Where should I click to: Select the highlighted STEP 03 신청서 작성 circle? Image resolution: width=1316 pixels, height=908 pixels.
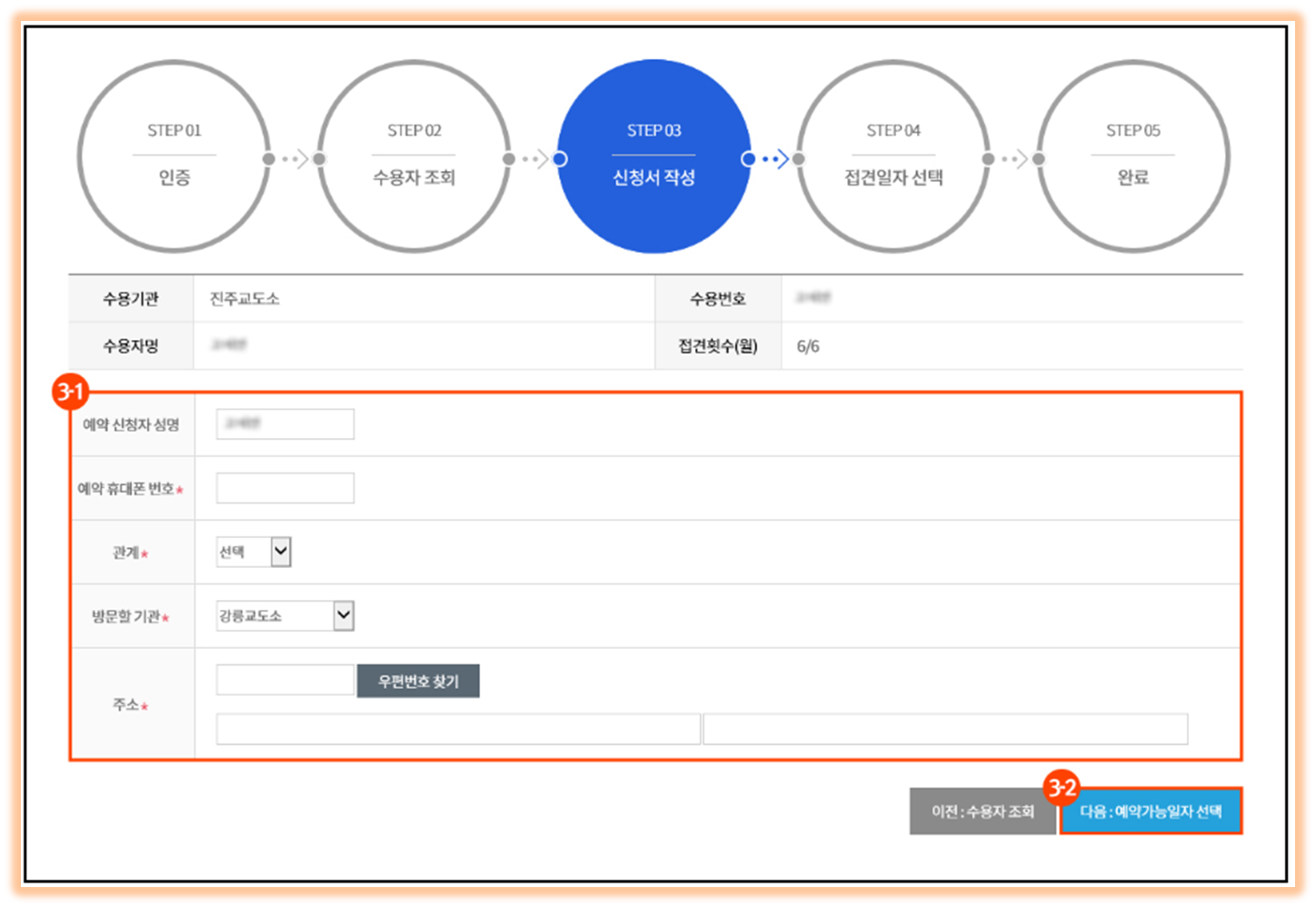tap(654, 156)
